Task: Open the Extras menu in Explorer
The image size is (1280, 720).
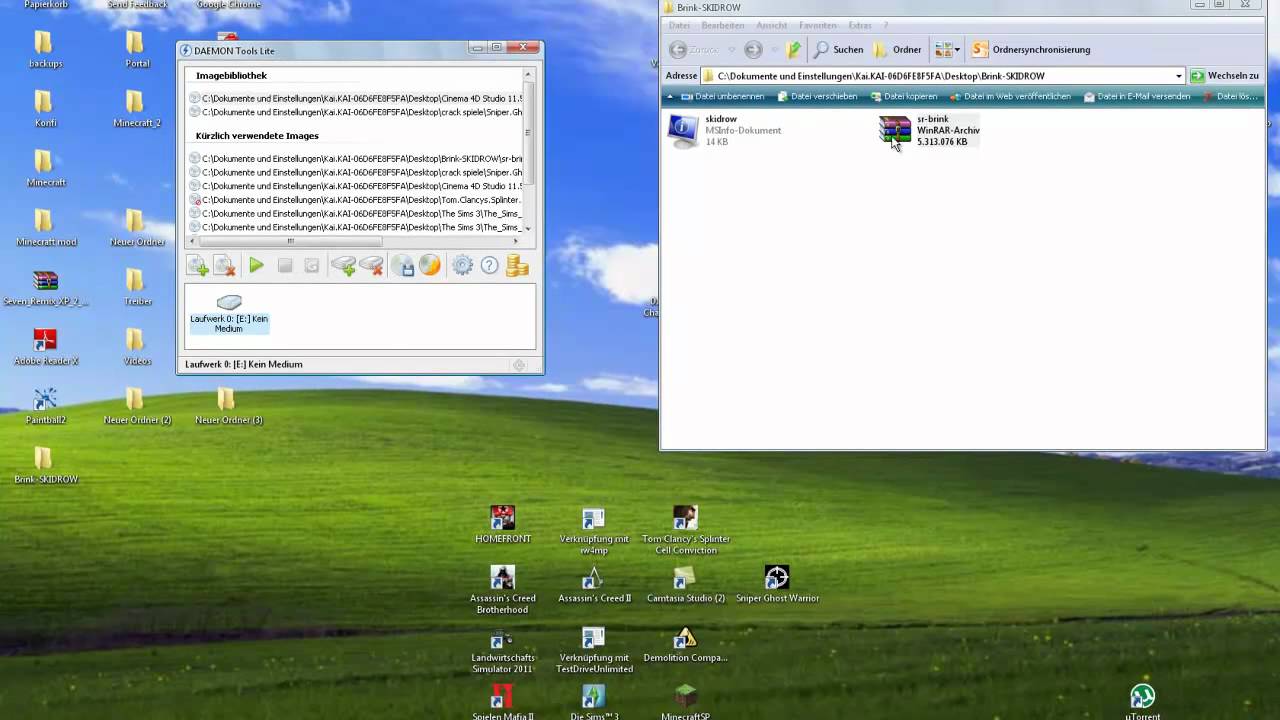Action: click(x=860, y=25)
